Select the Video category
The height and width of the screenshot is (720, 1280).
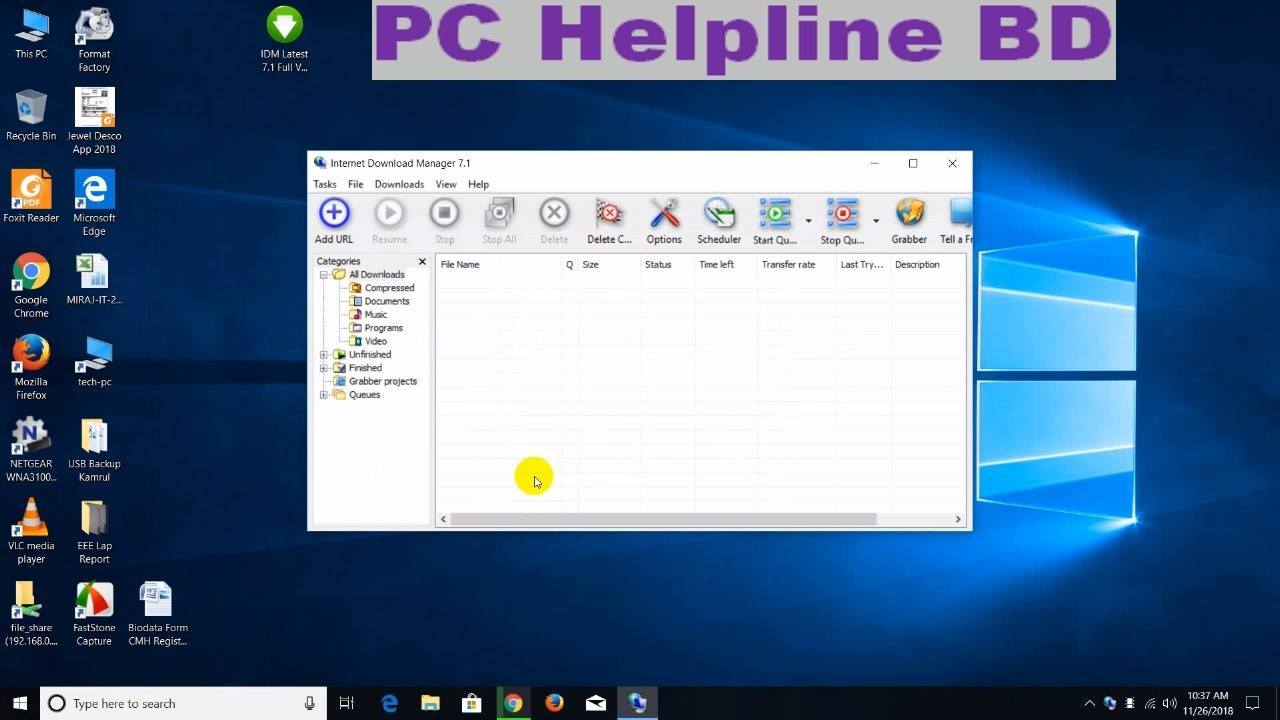pos(376,341)
